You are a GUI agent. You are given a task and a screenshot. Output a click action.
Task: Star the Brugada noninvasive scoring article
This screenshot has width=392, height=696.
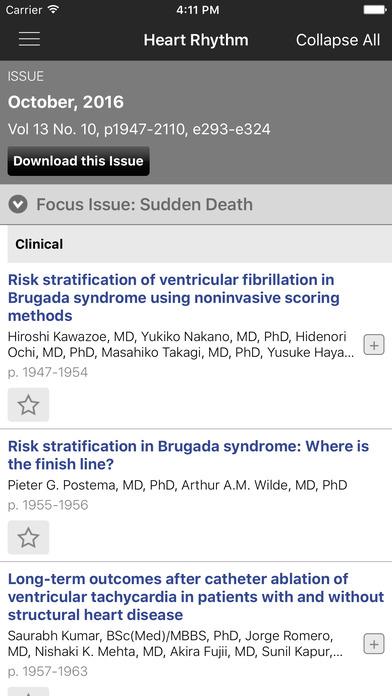coord(28,405)
